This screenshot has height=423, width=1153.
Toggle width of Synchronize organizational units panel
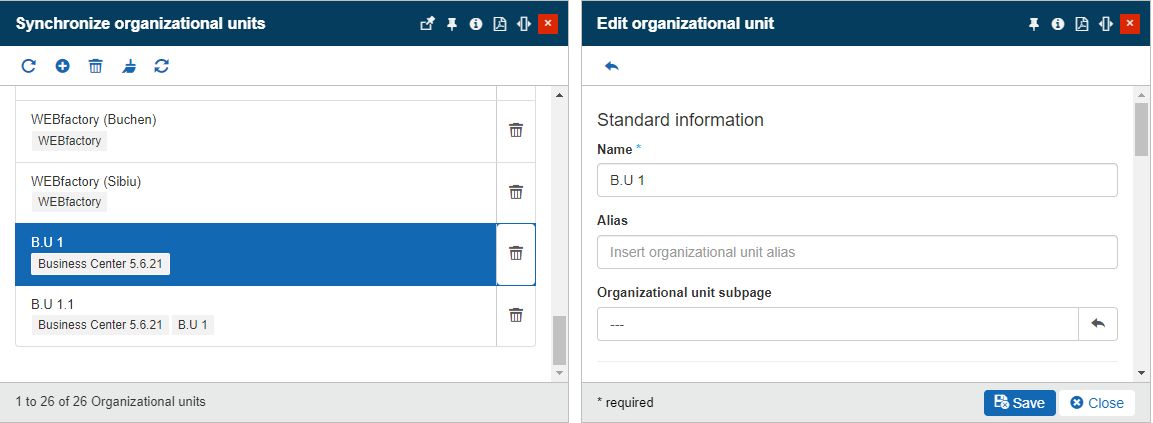coord(523,24)
